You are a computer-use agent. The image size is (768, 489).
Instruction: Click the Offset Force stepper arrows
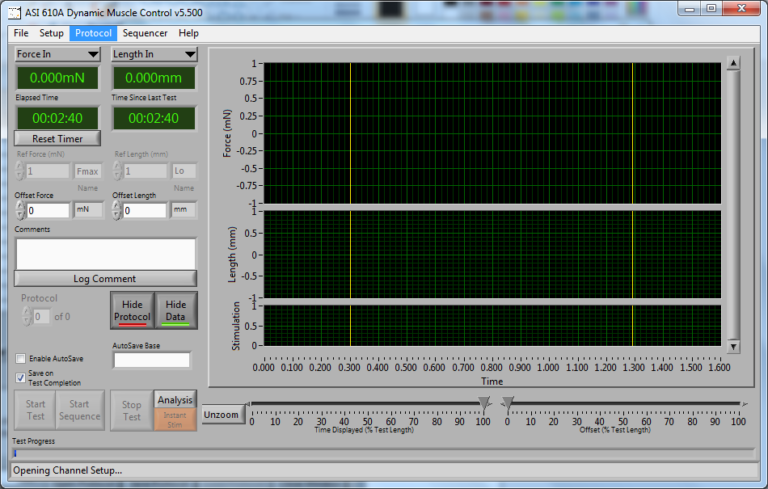(x=20, y=210)
